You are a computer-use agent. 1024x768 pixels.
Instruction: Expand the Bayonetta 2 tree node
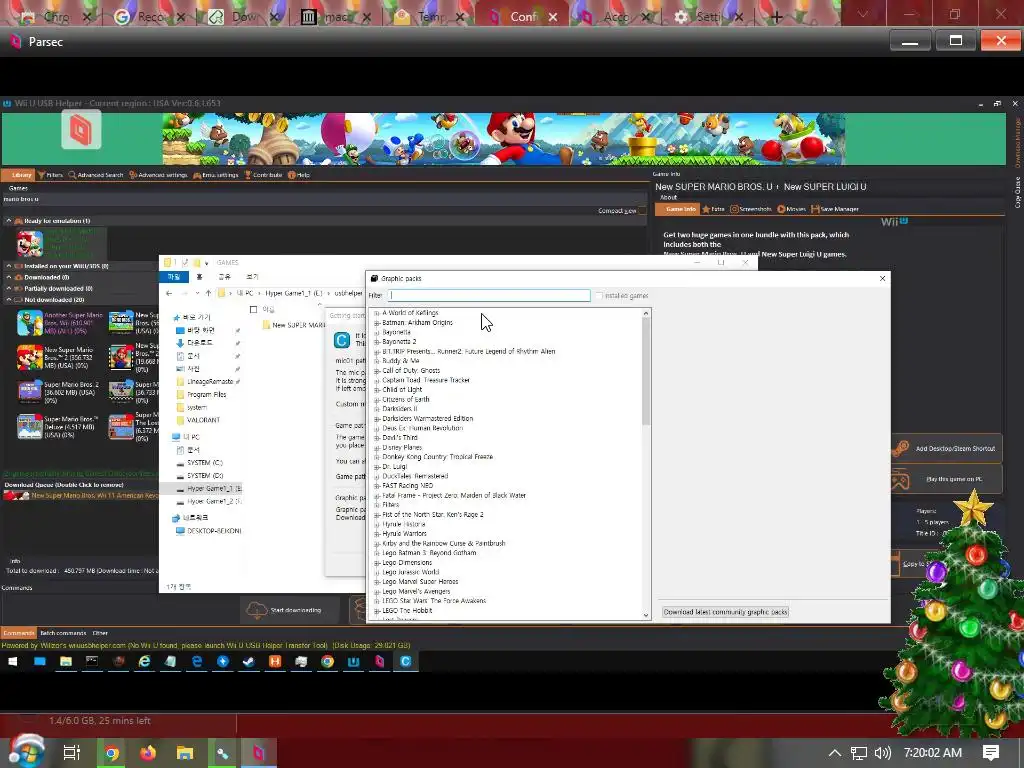tap(377, 342)
